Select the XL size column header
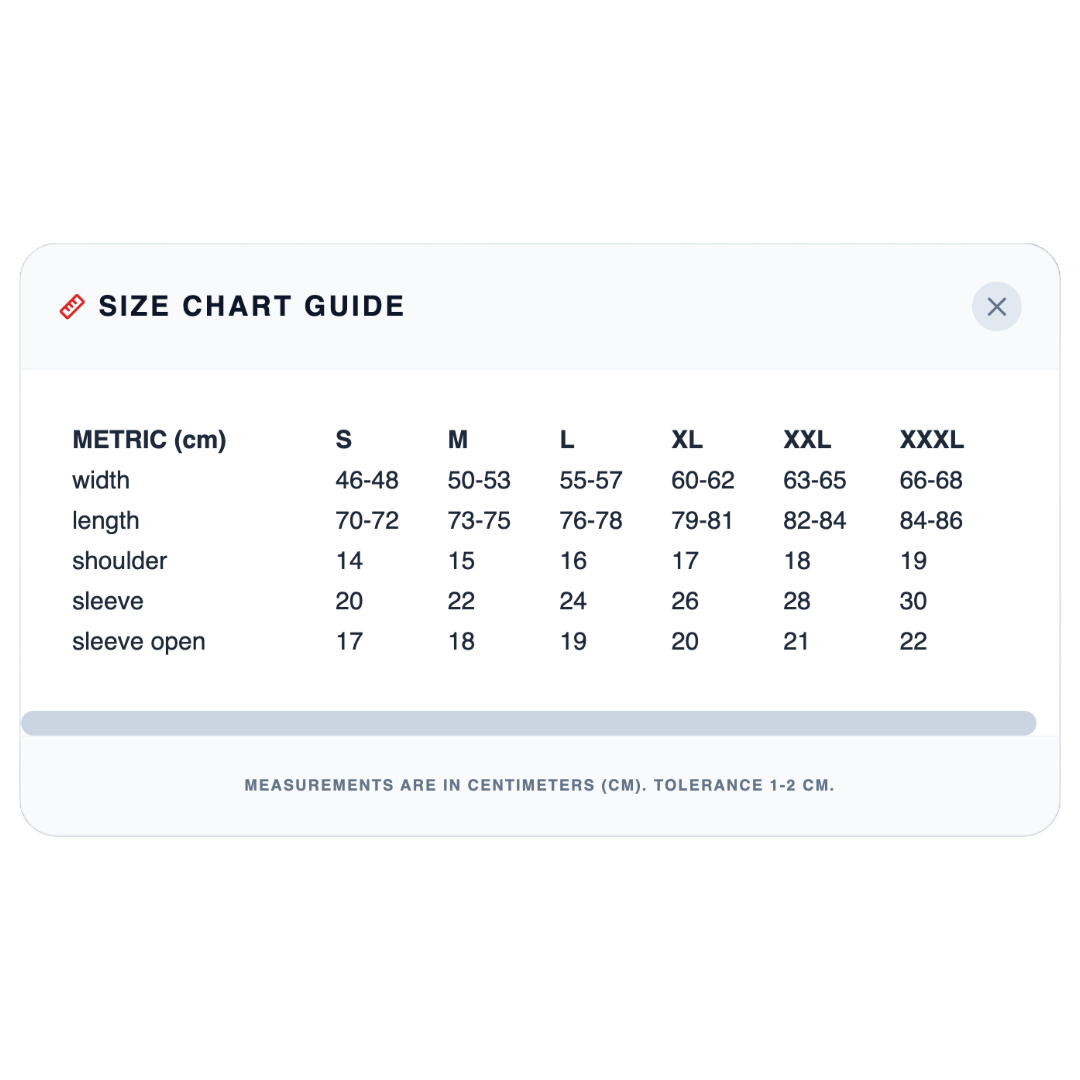Viewport: 1080px width, 1080px height. 687,439
